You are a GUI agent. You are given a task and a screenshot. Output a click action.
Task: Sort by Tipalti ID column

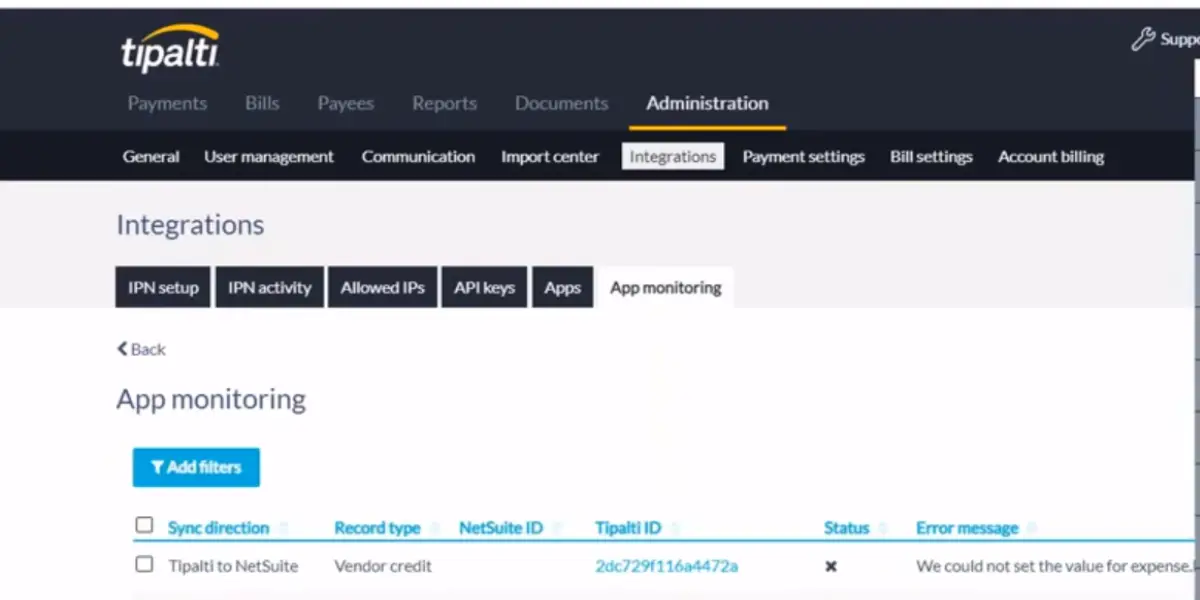[628, 527]
